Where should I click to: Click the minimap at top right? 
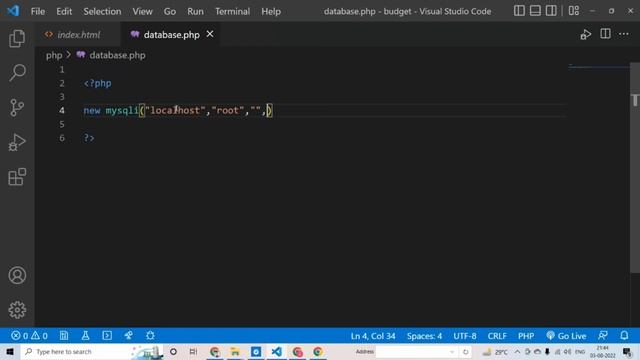[599, 66]
